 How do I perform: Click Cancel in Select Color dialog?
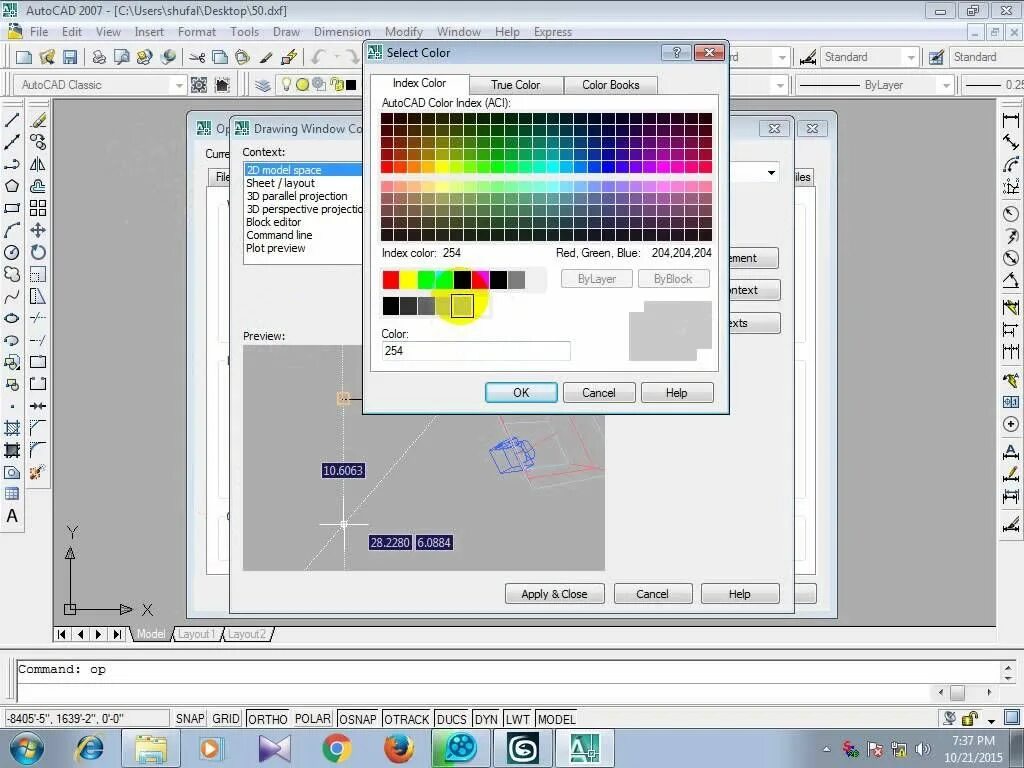click(x=599, y=392)
